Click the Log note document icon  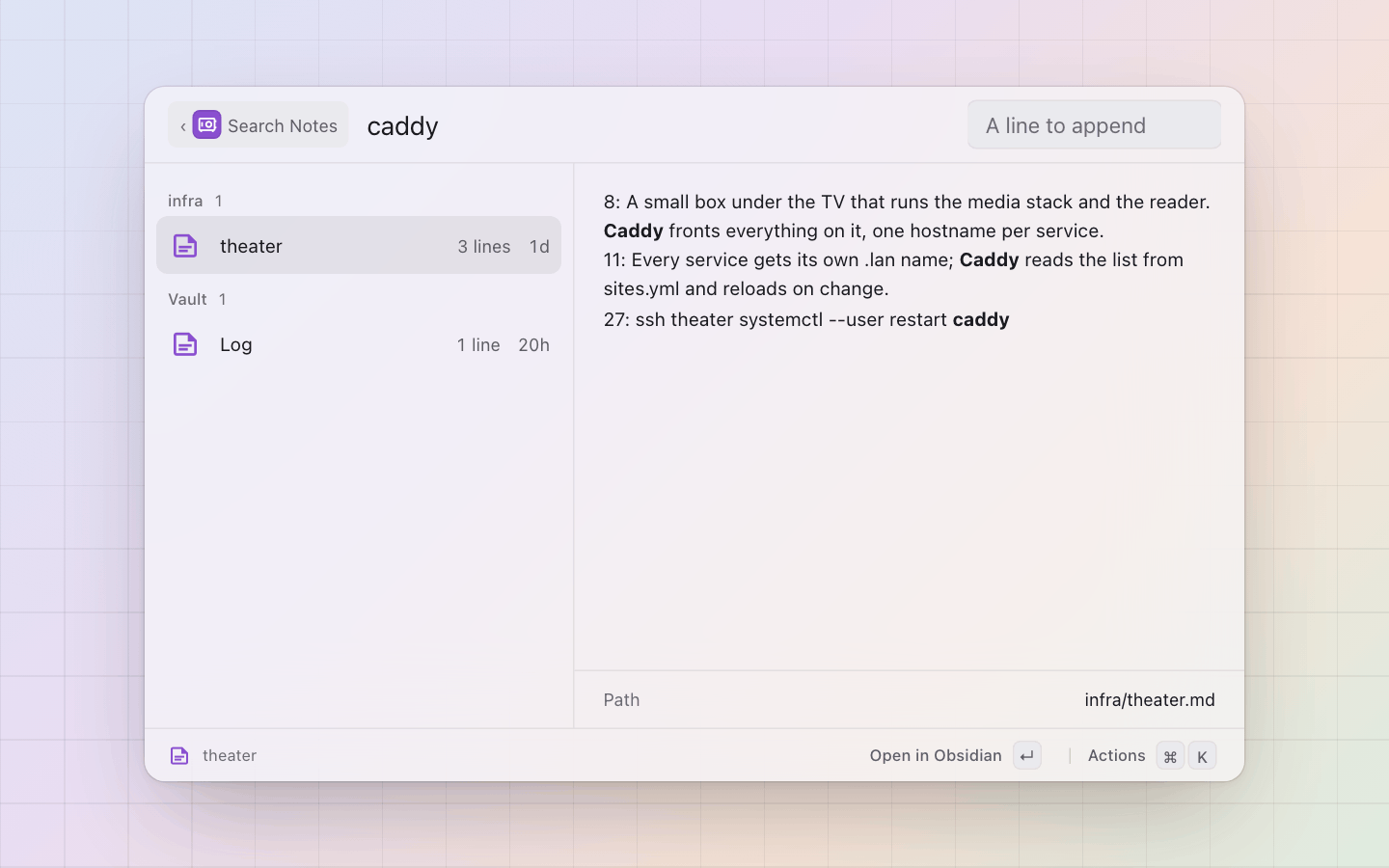[x=185, y=344]
